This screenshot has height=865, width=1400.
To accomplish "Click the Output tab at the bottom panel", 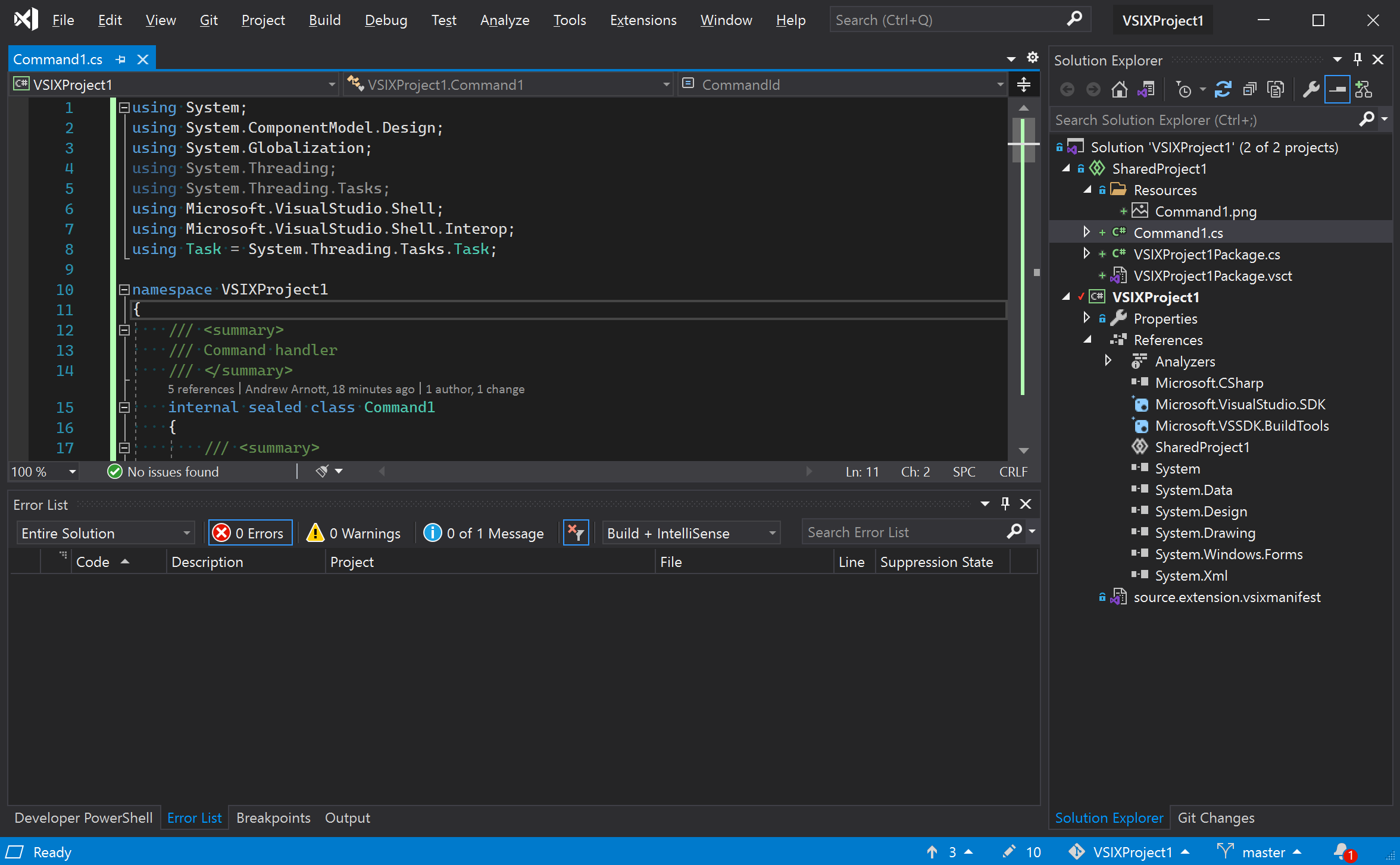I will (347, 817).
